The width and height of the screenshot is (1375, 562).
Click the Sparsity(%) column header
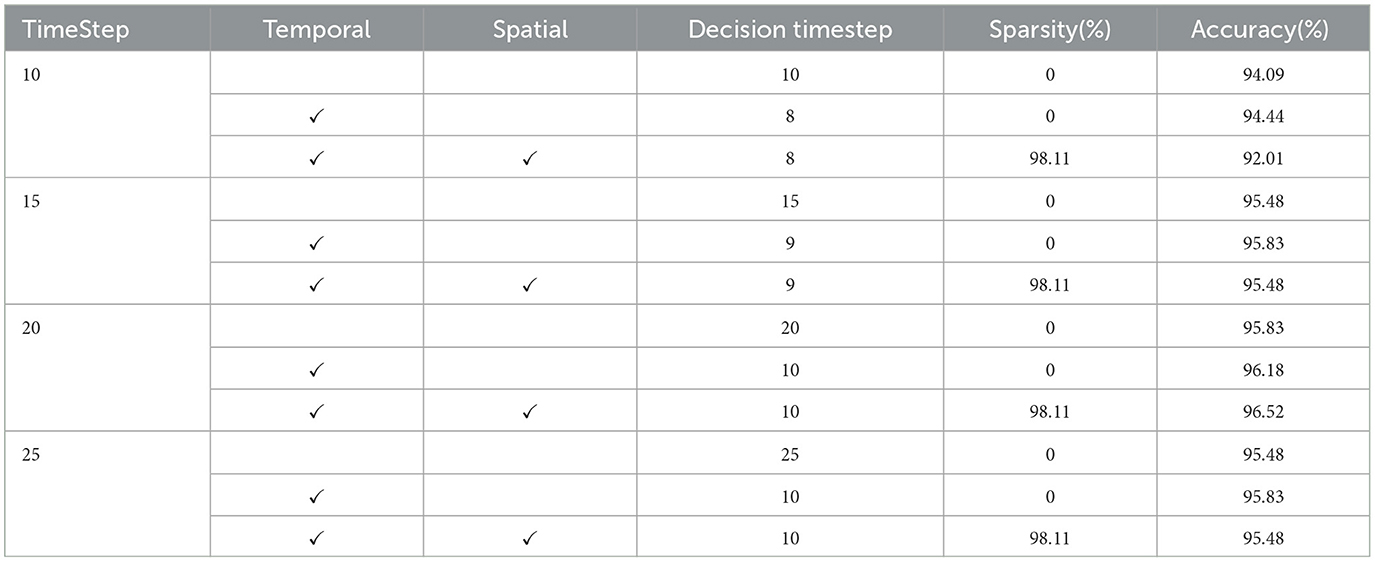point(1049,30)
